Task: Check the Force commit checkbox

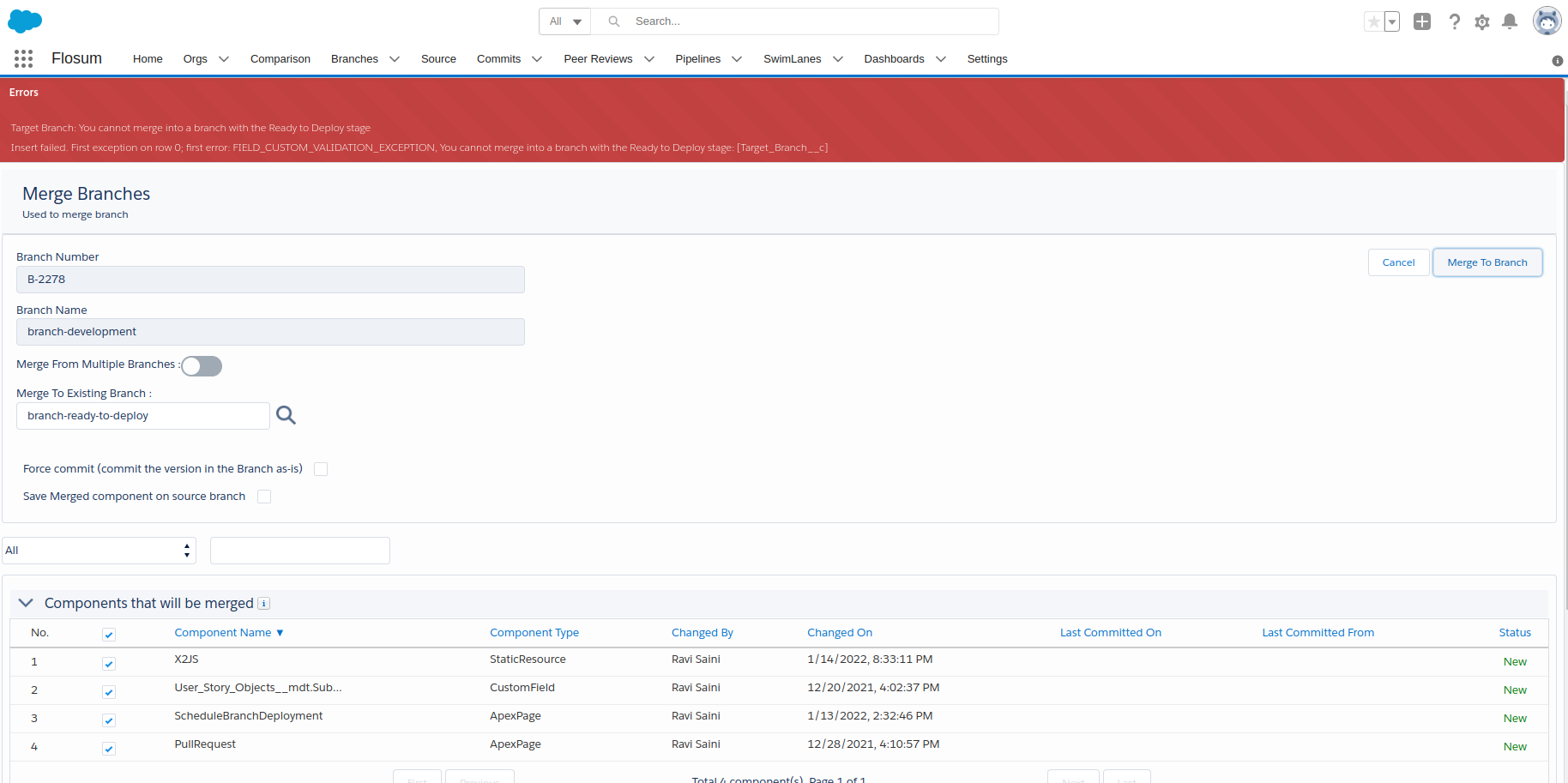Action: [321, 469]
